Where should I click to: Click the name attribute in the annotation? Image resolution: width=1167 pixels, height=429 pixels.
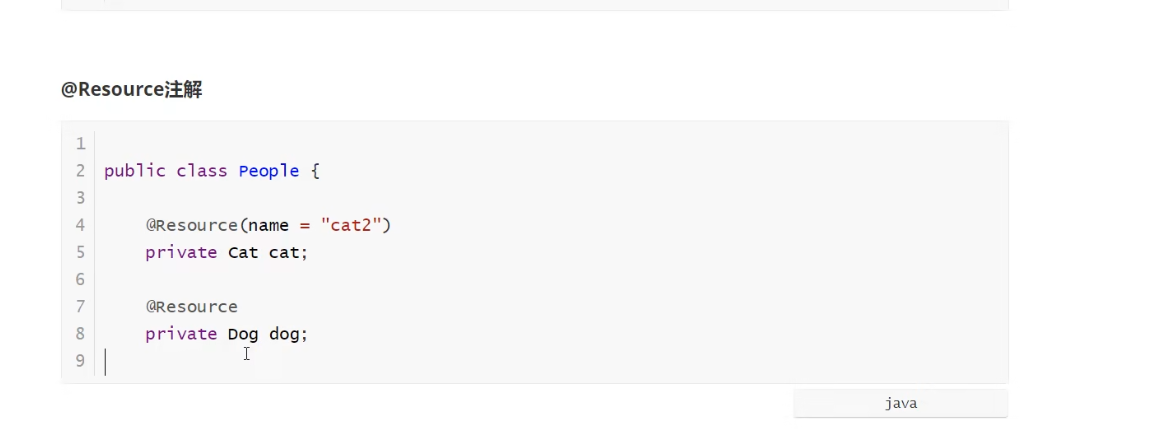click(268, 225)
